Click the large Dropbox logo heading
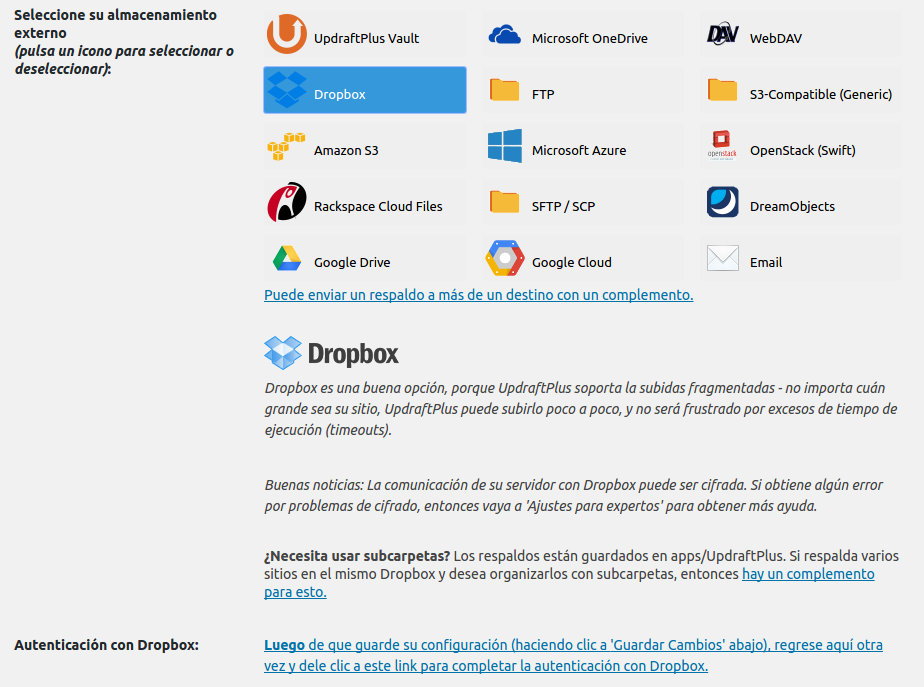The image size is (924, 687). 331,353
